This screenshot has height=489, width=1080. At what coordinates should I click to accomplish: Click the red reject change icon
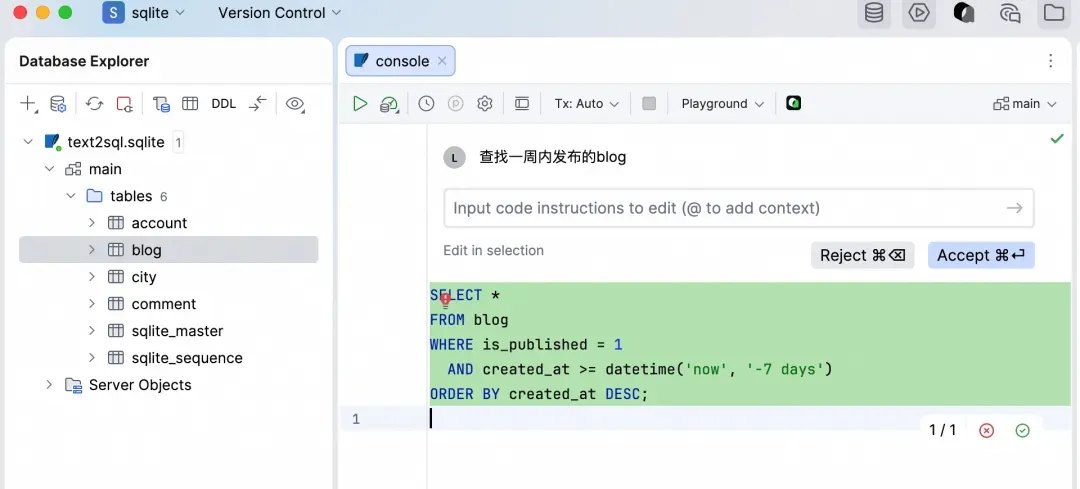[987, 430]
